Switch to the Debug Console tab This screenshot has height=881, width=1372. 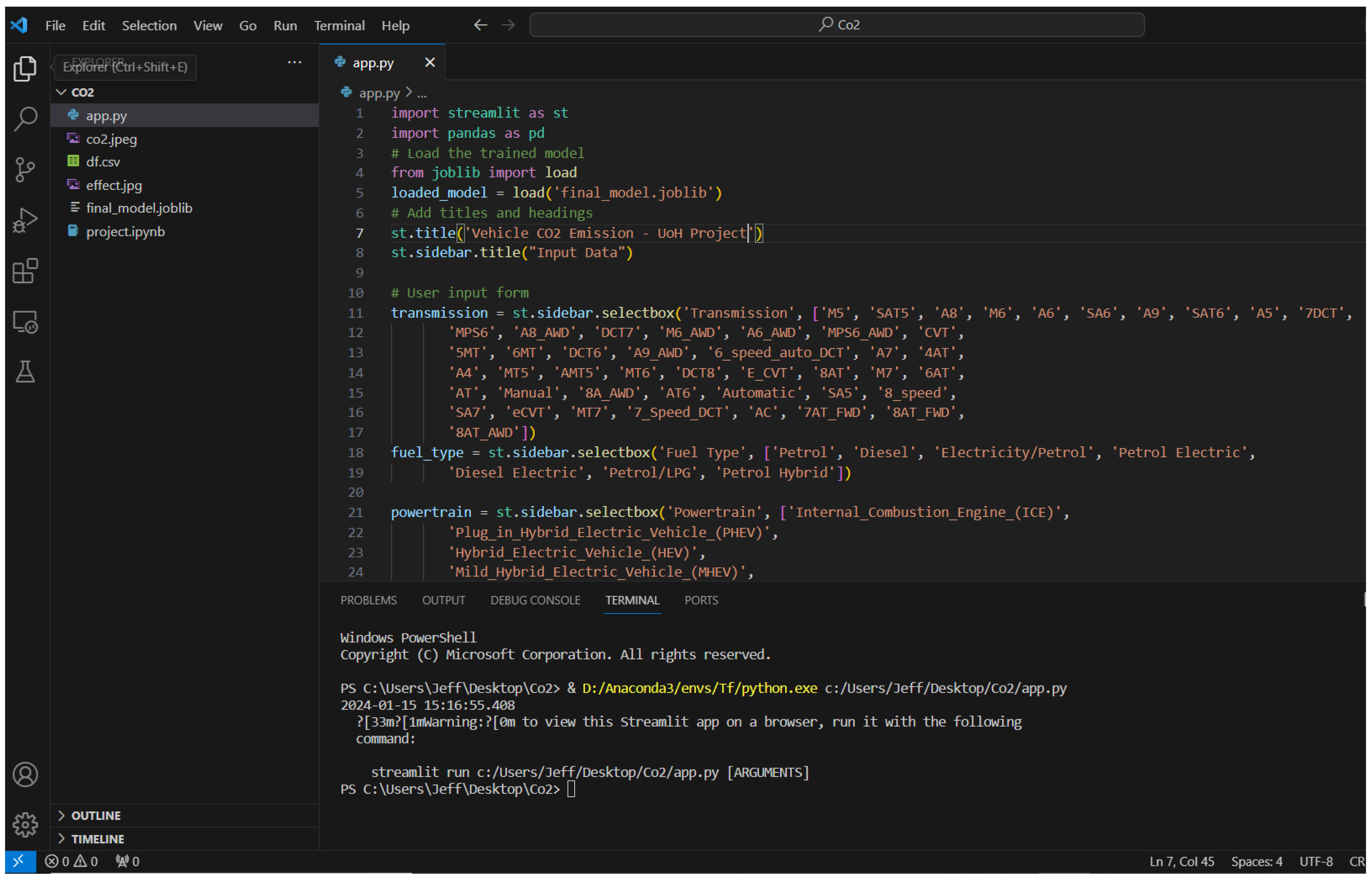coord(535,600)
